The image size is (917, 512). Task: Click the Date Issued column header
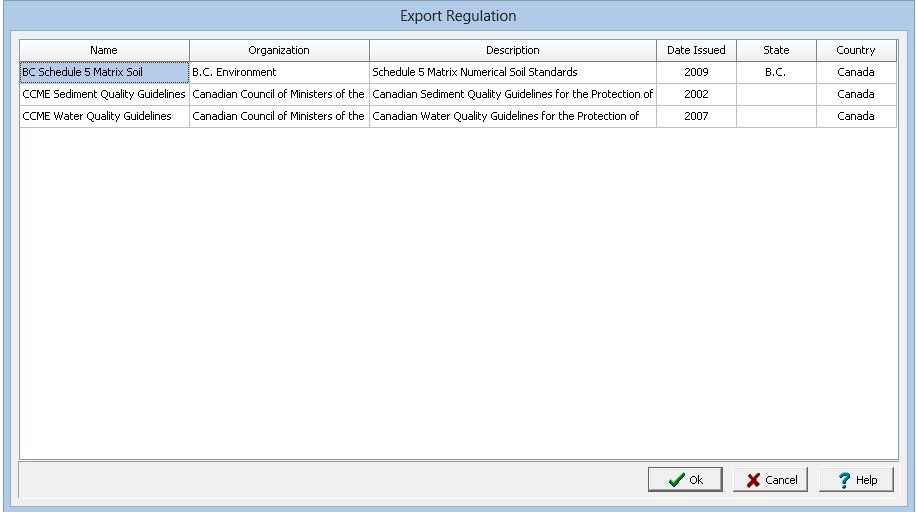(696, 50)
